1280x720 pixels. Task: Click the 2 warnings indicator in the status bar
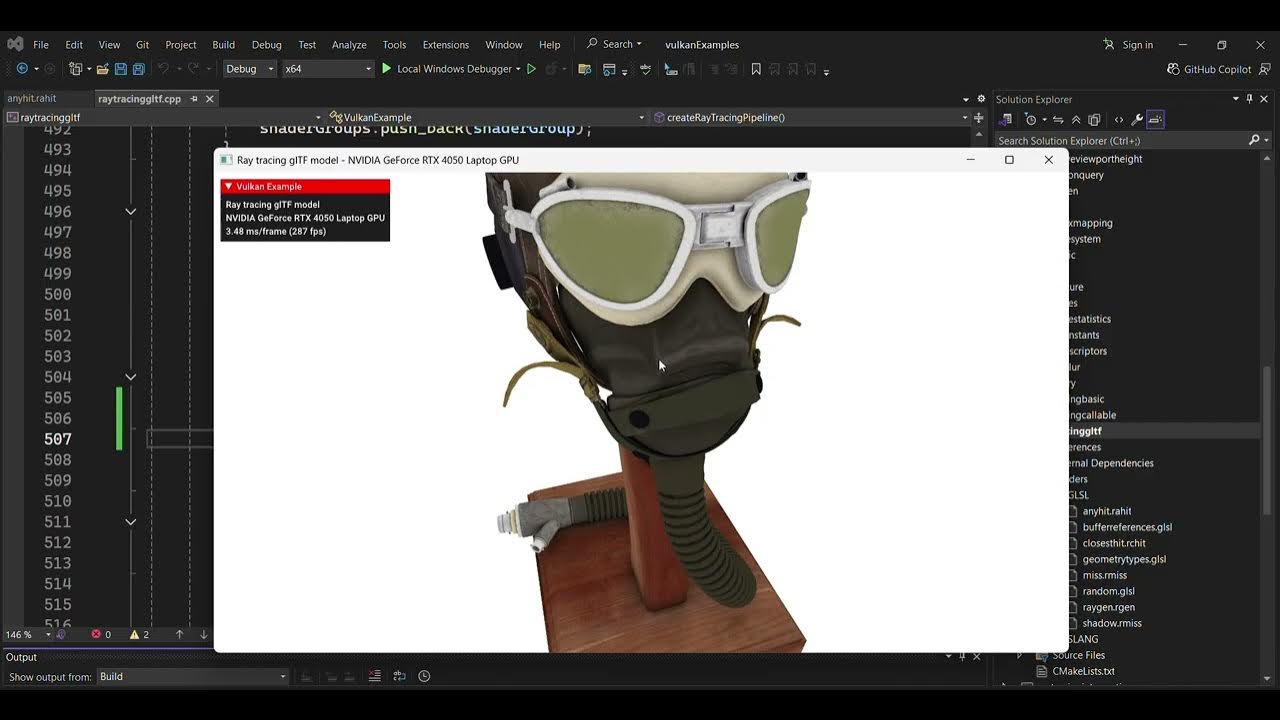(x=139, y=634)
